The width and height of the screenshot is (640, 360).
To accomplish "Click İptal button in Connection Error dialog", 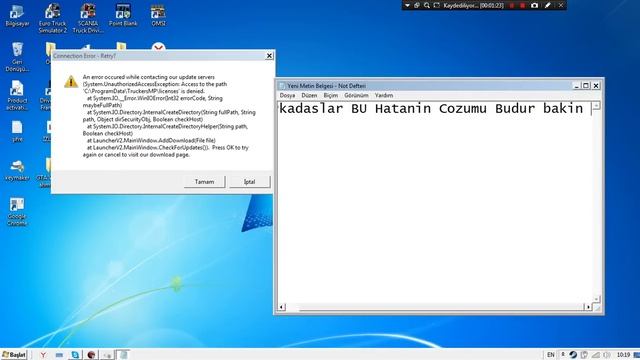I will [x=249, y=182].
